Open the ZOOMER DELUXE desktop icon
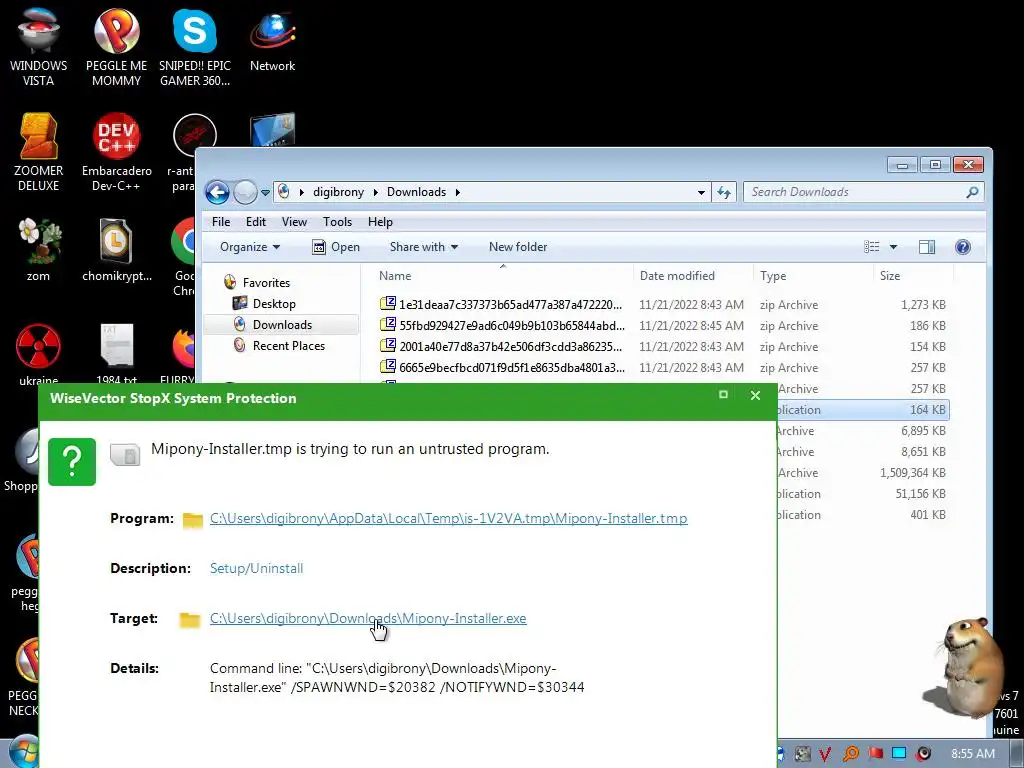 click(39, 152)
